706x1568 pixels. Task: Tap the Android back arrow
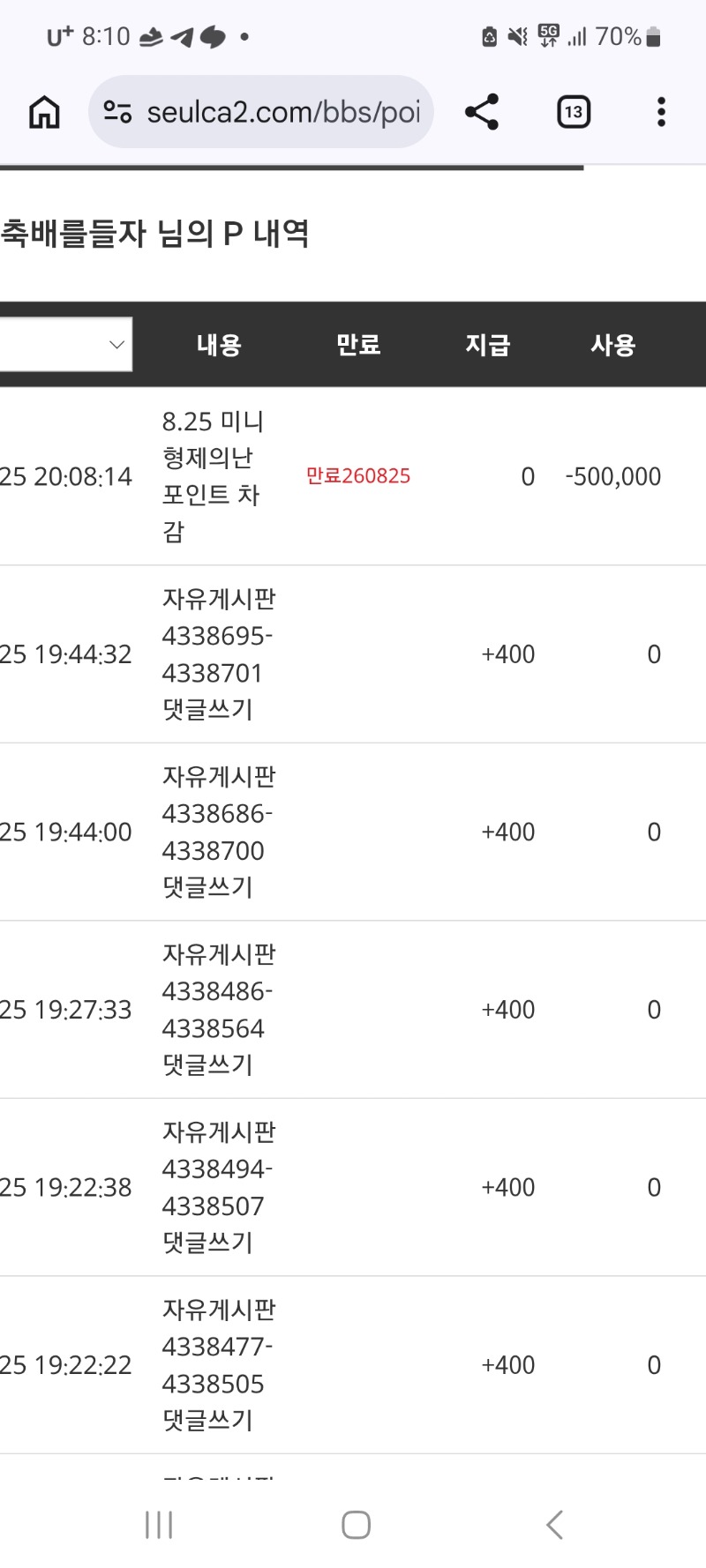click(554, 1525)
